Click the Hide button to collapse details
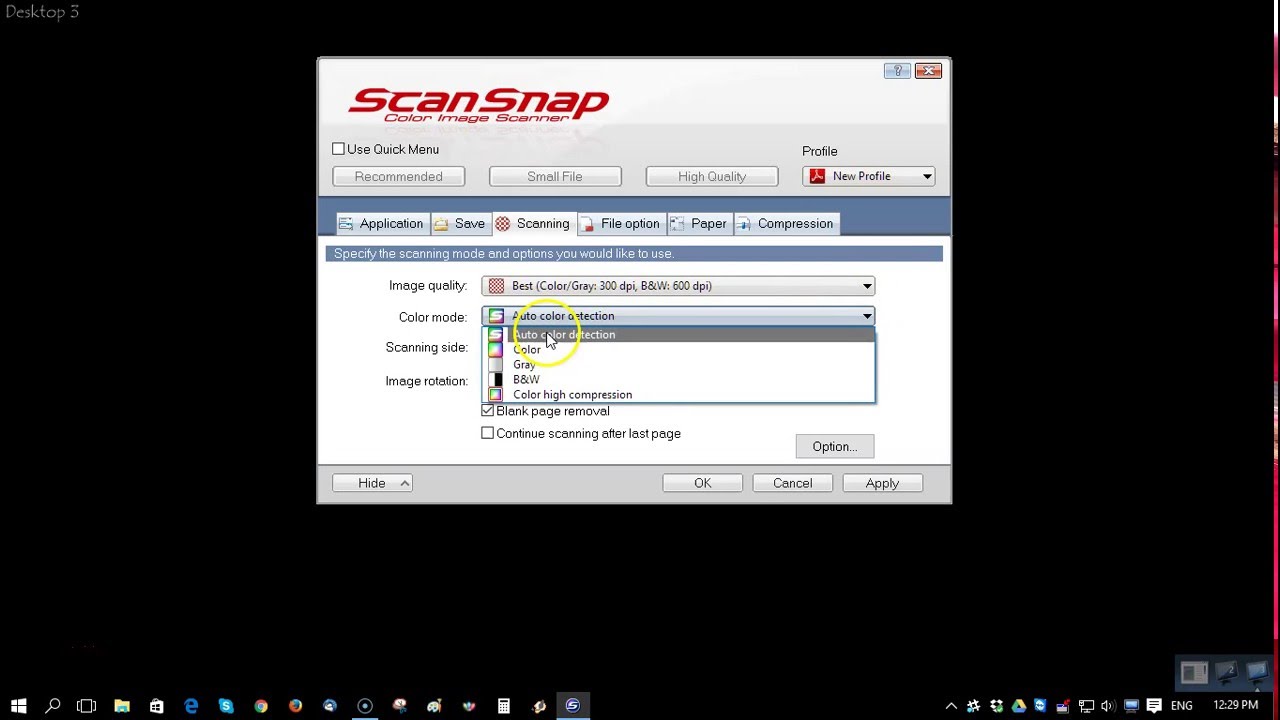 click(372, 484)
